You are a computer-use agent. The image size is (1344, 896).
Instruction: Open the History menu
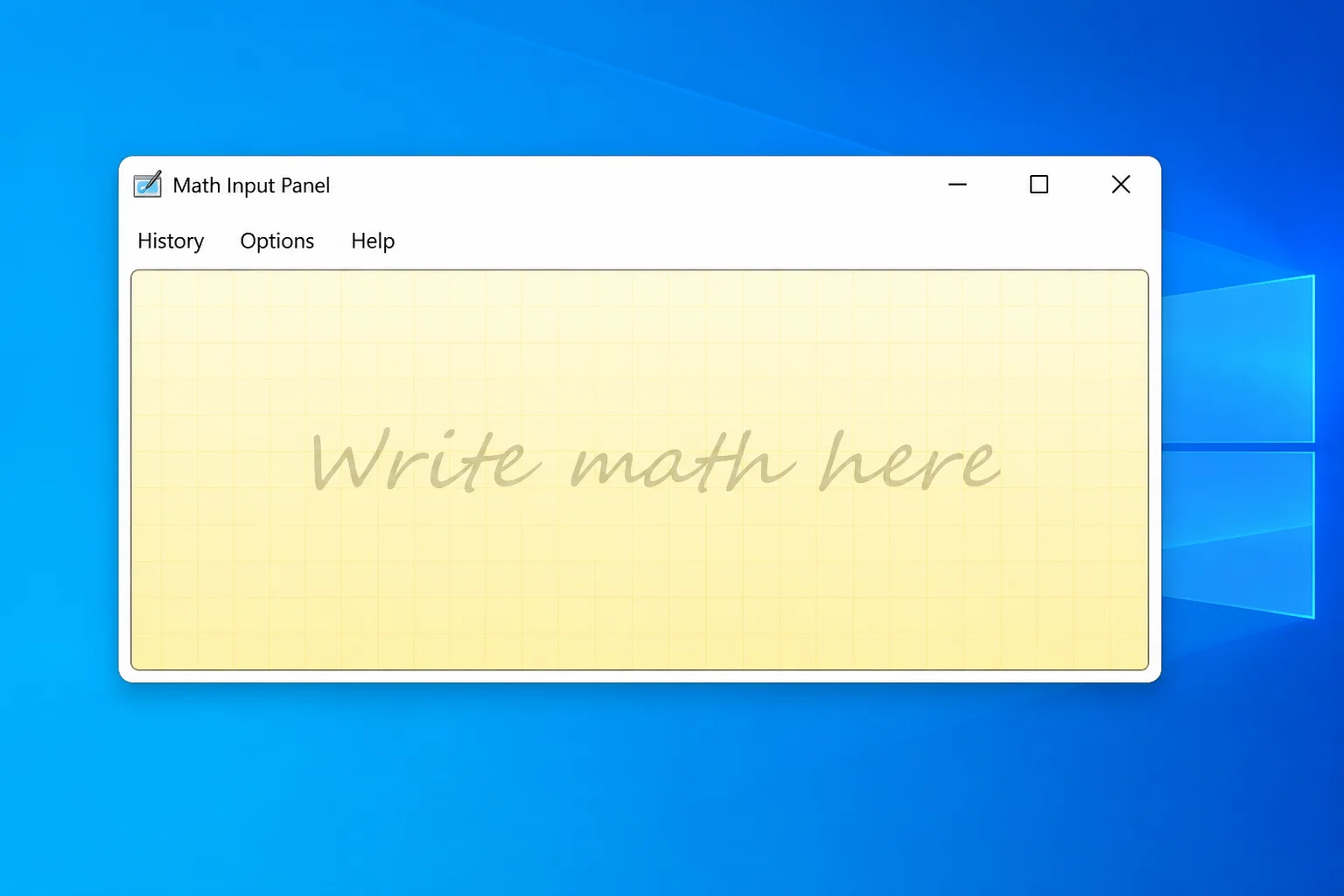pos(171,241)
